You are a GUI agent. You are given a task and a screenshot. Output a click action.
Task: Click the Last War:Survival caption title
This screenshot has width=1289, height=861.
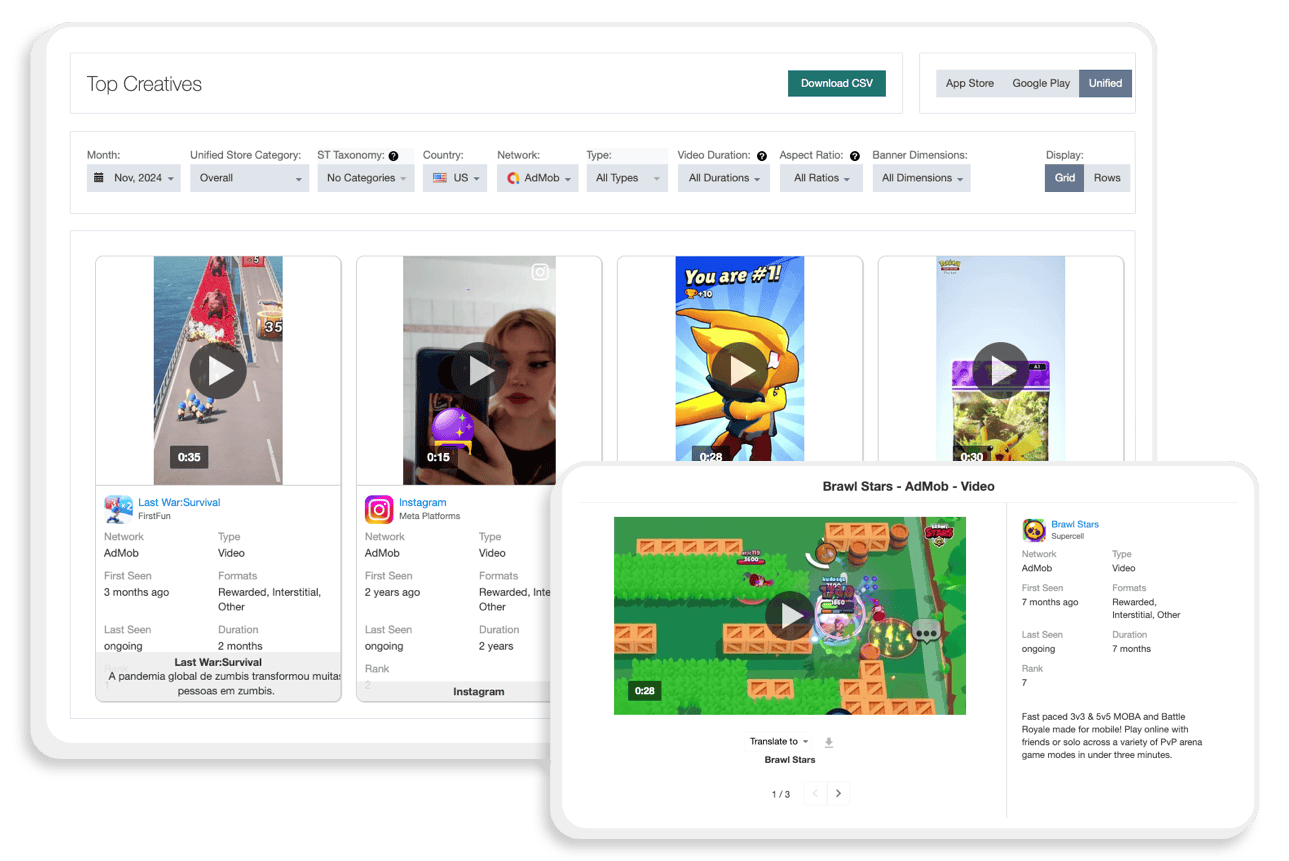218,662
